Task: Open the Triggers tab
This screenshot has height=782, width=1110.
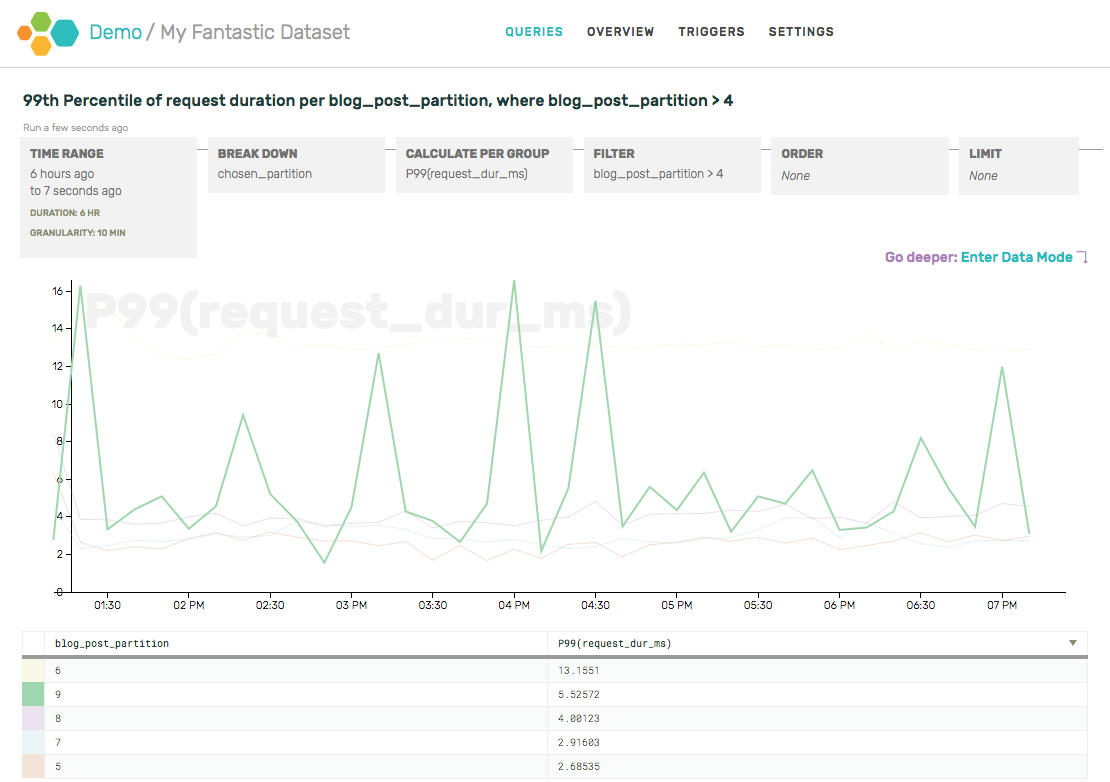Action: pos(711,32)
